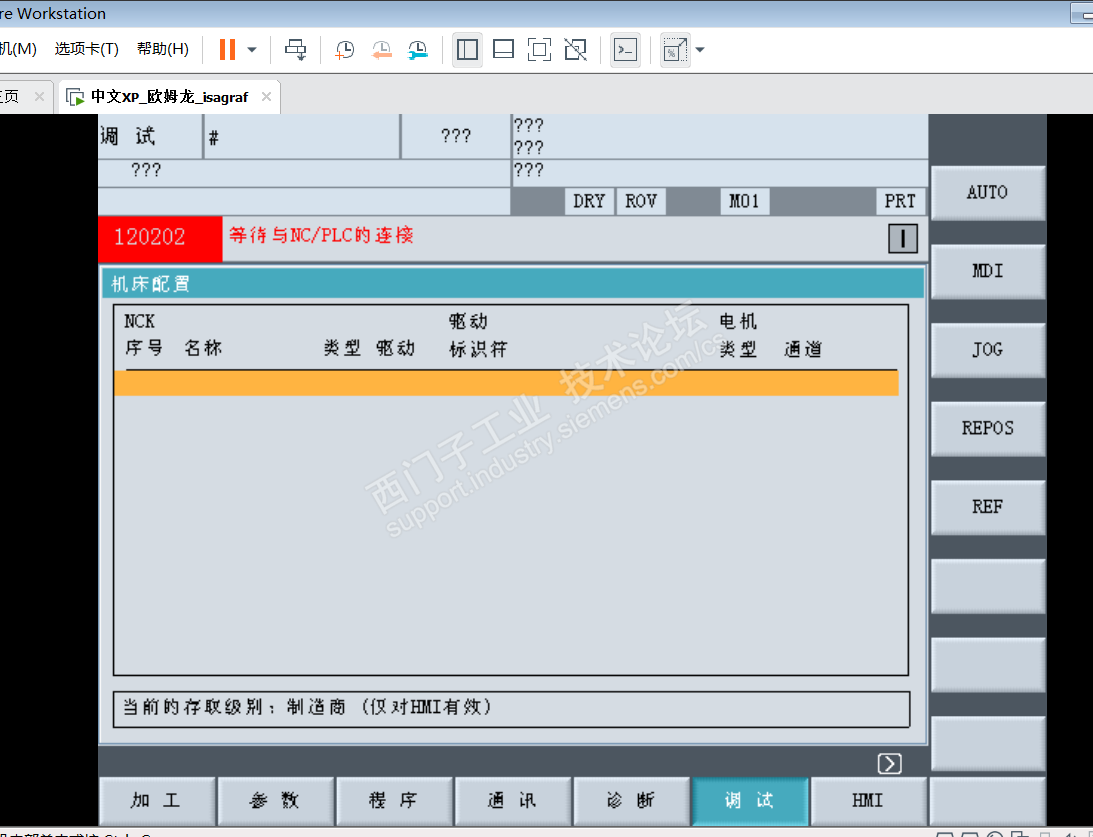Click the softkey bar extension arrow

pos(889,764)
